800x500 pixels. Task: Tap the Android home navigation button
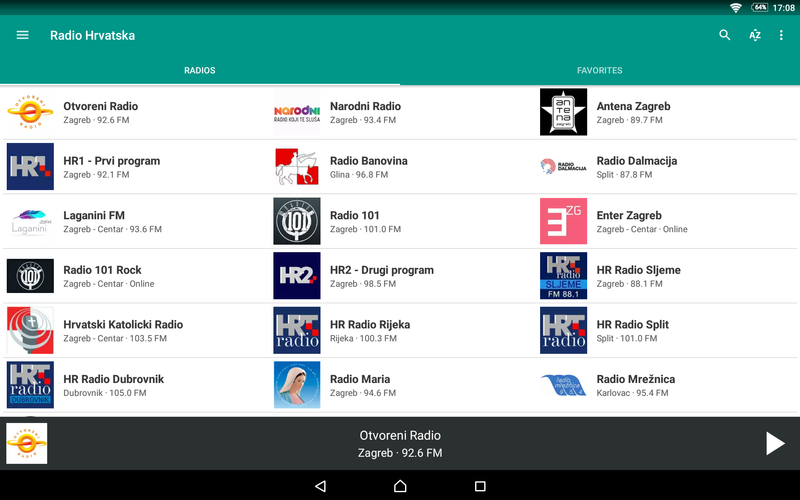[400, 486]
